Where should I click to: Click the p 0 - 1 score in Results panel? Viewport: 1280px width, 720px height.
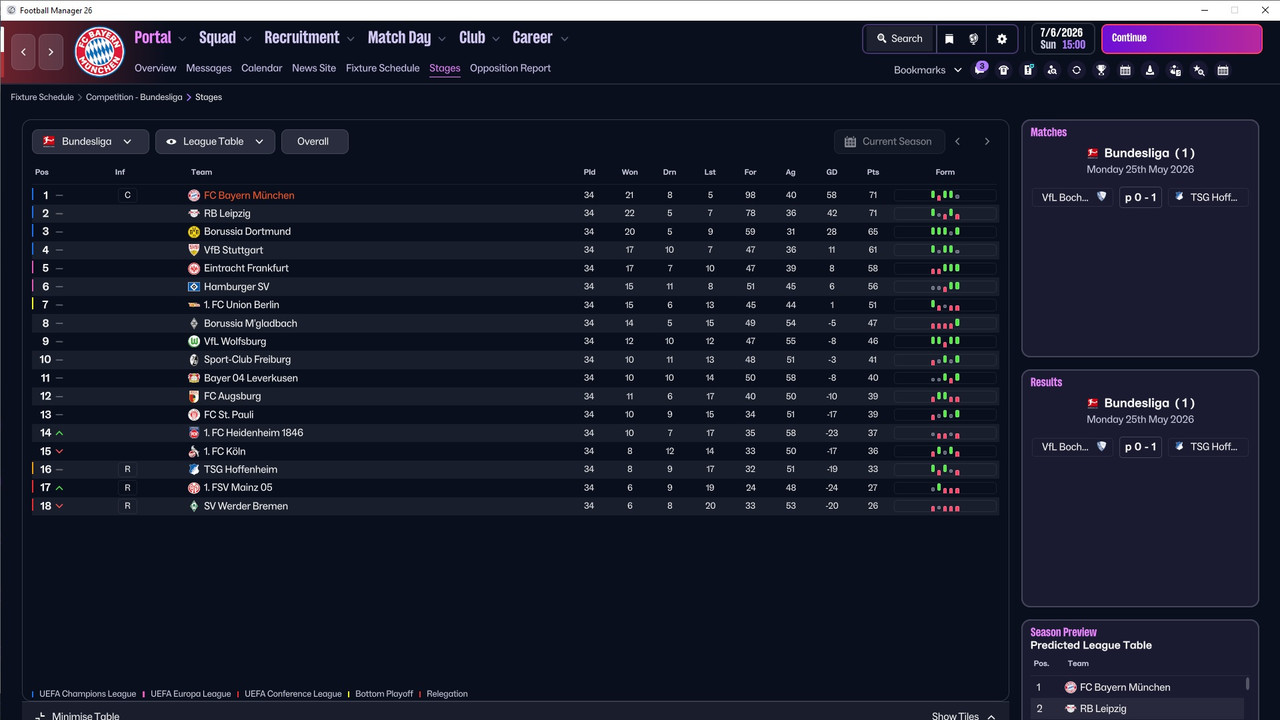point(1140,447)
